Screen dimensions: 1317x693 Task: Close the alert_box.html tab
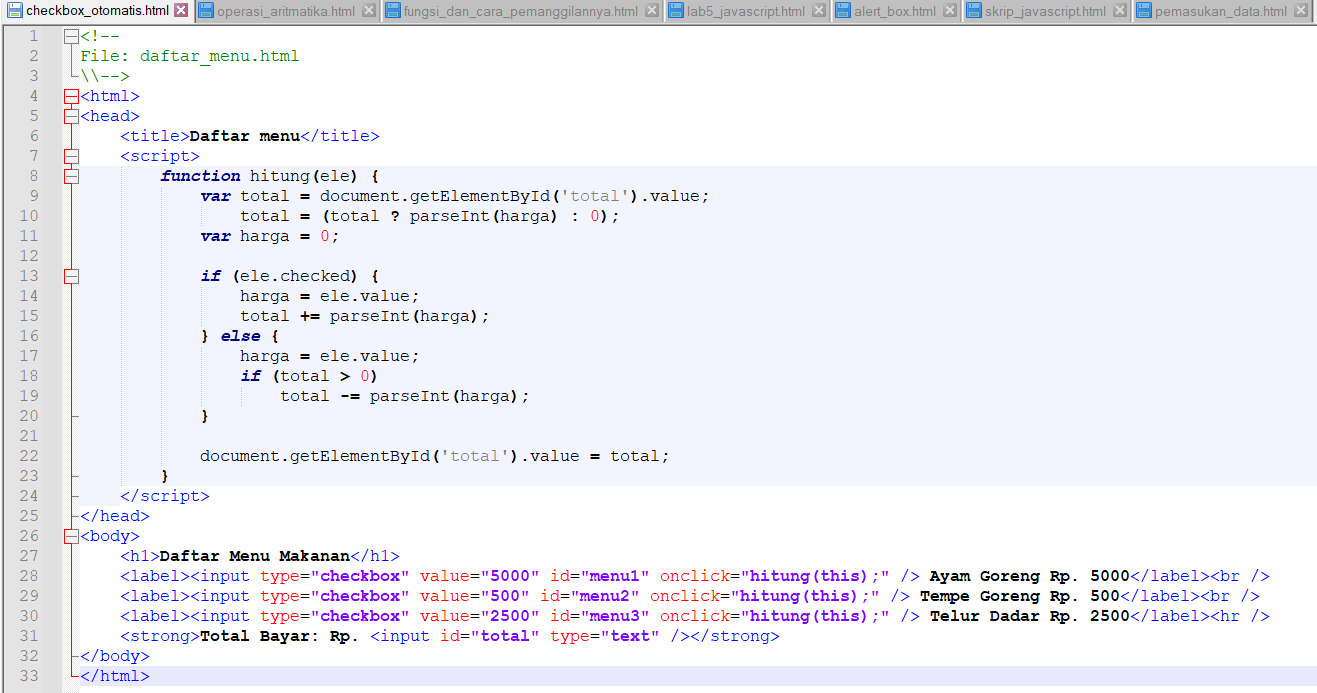point(949,12)
